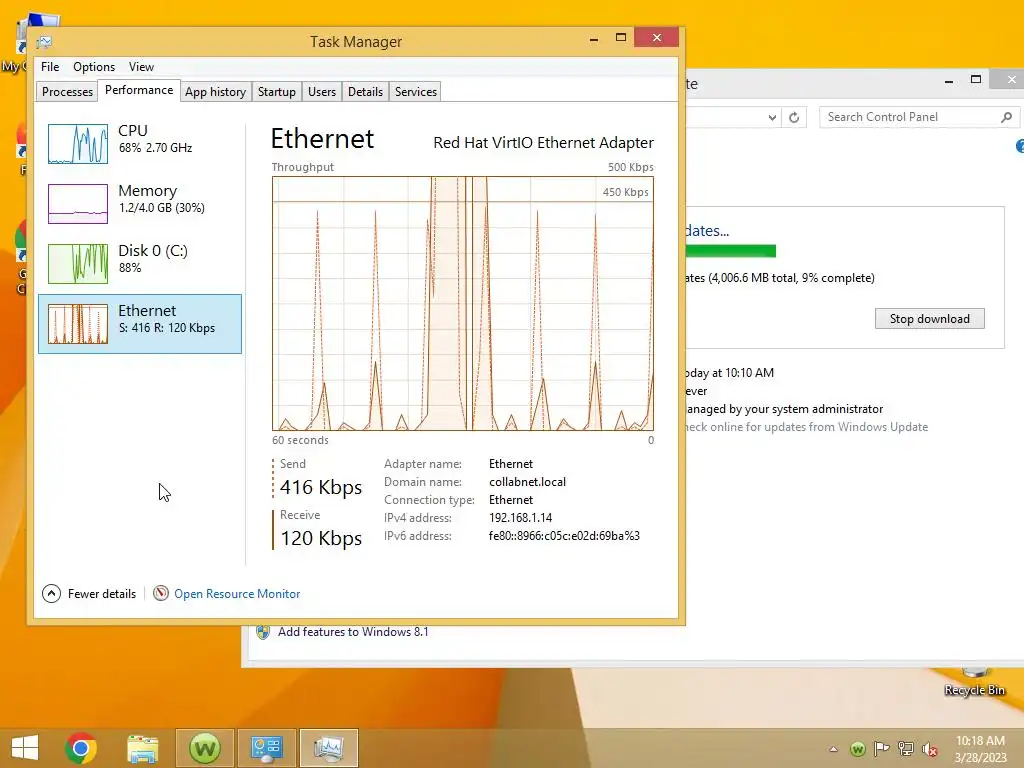
Task: Click the green W tray icon
Action: 858,749
